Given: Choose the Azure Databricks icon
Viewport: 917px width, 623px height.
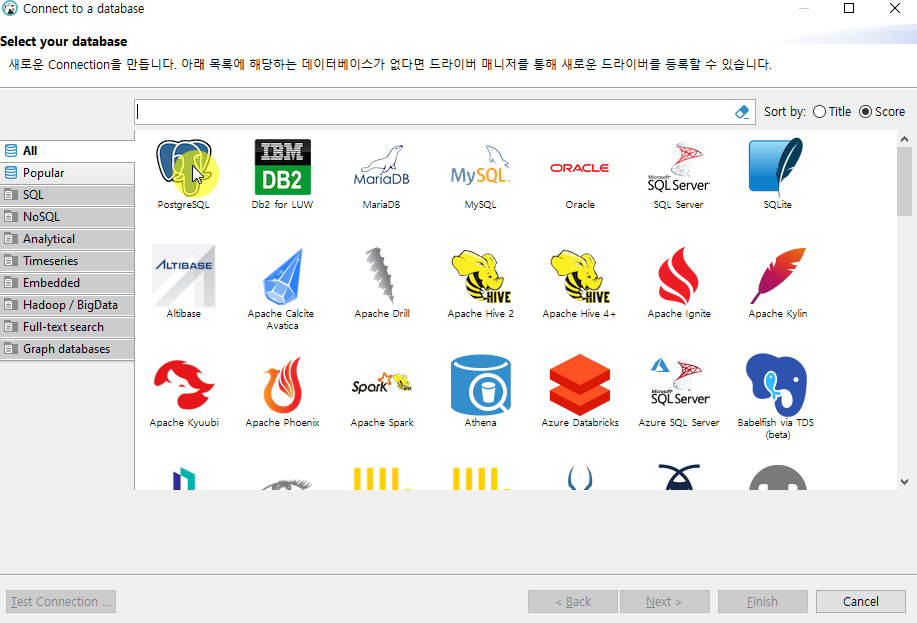Looking at the screenshot, I should [x=580, y=385].
